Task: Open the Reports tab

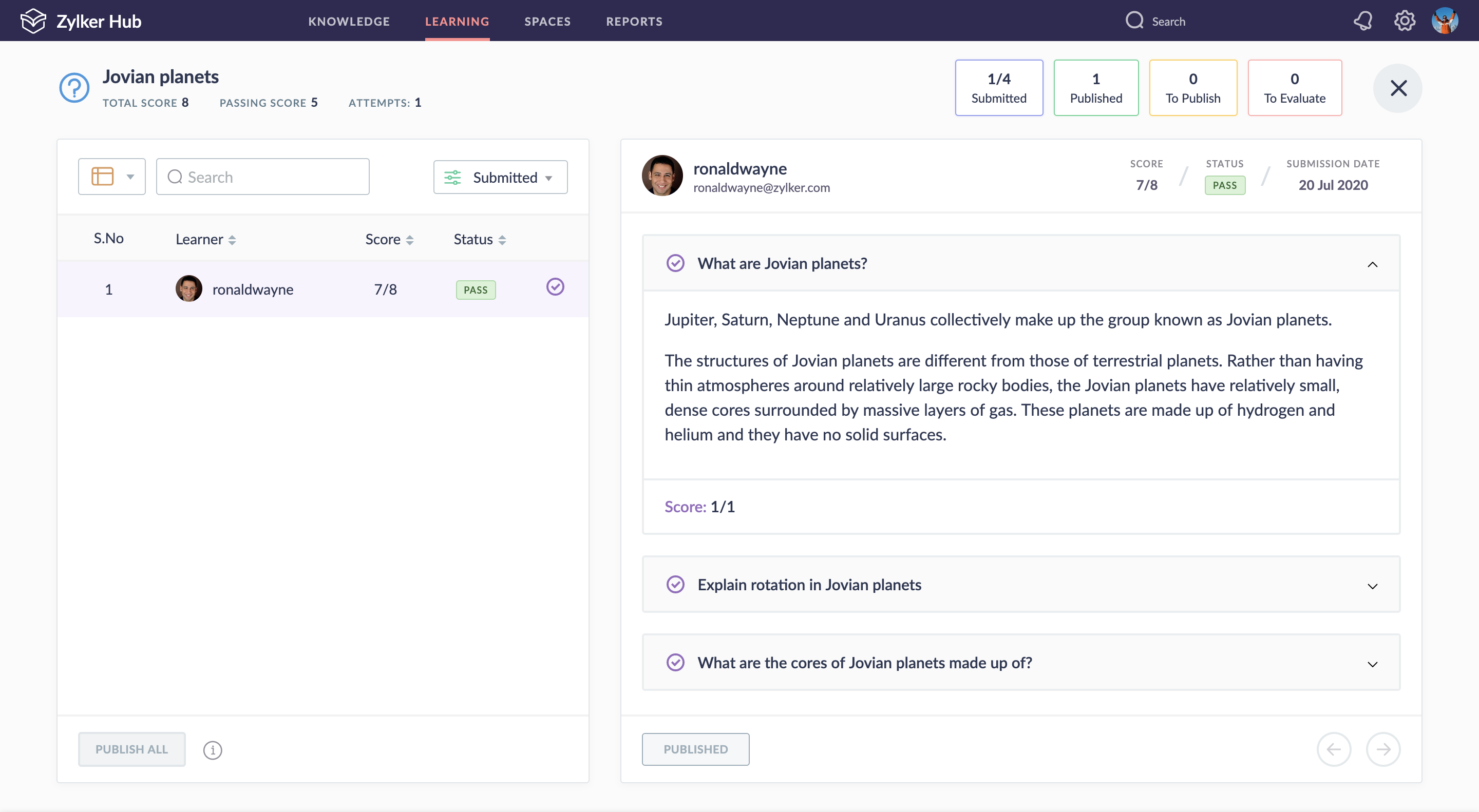Action: pos(634,21)
